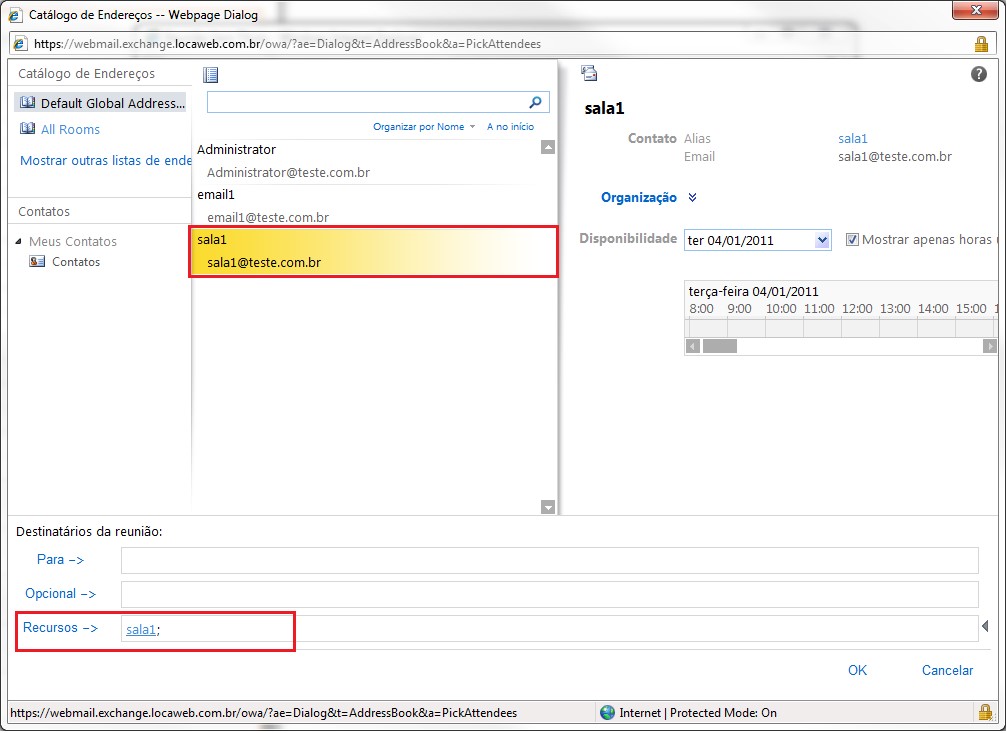Image resolution: width=1007 pixels, height=733 pixels.
Task: Click the list view icon above search box
Action: [210, 75]
